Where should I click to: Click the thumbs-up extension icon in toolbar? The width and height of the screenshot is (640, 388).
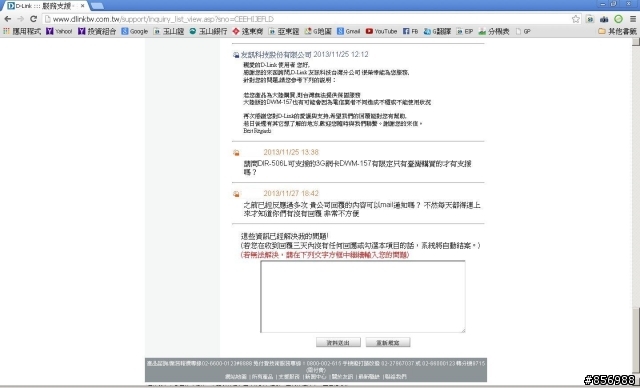604,19
